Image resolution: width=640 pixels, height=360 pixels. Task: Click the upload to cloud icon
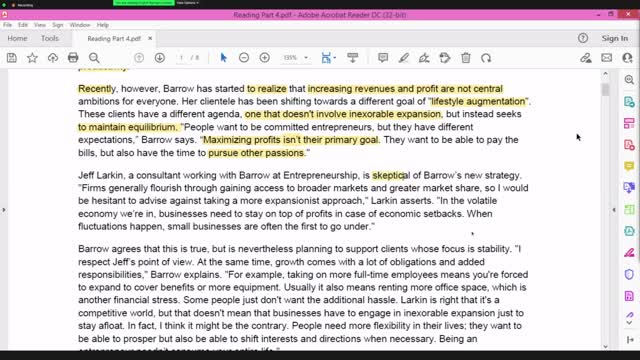point(53,58)
